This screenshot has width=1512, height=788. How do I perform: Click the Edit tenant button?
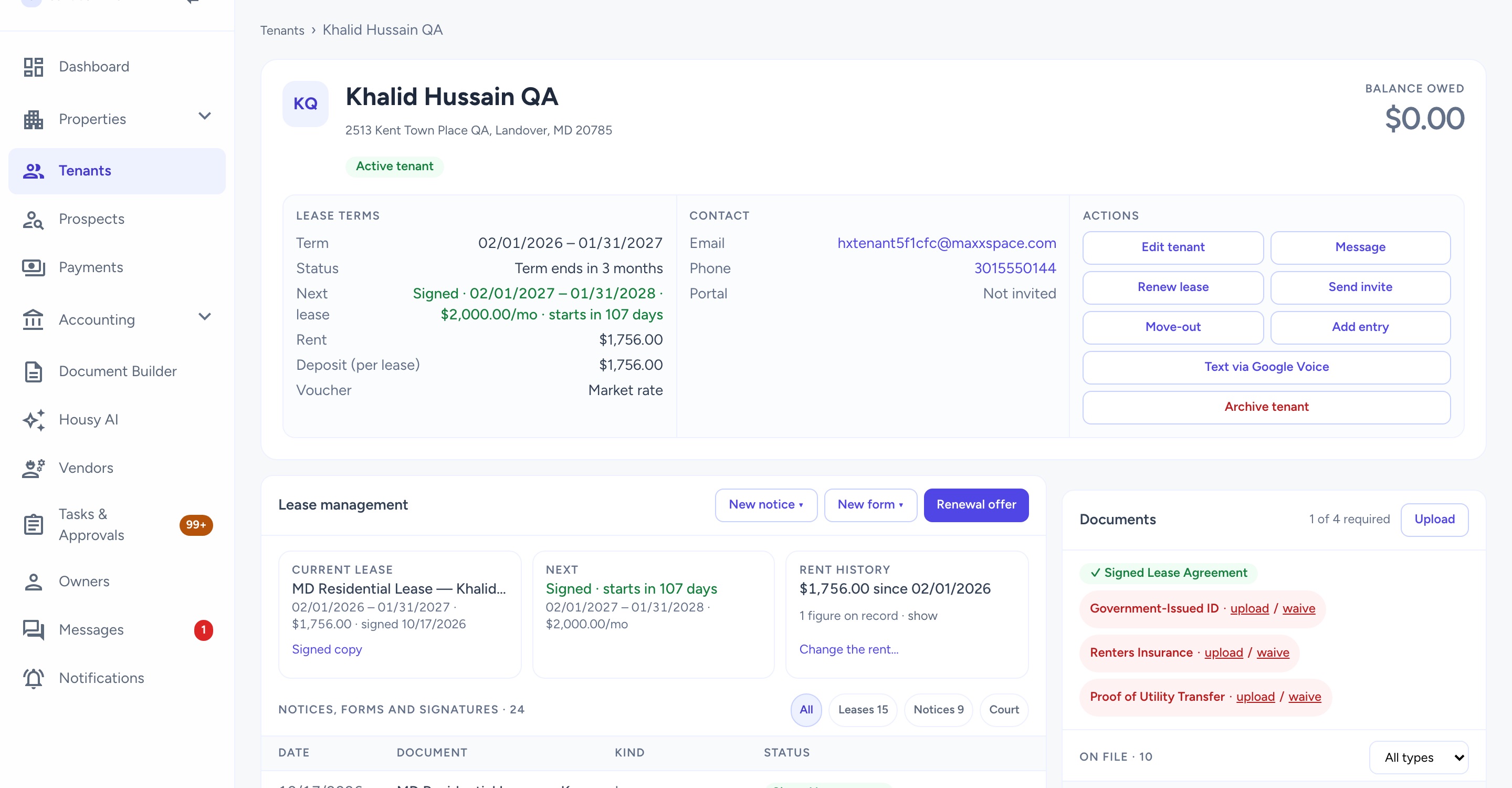pyautogui.click(x=1173, y=248)
